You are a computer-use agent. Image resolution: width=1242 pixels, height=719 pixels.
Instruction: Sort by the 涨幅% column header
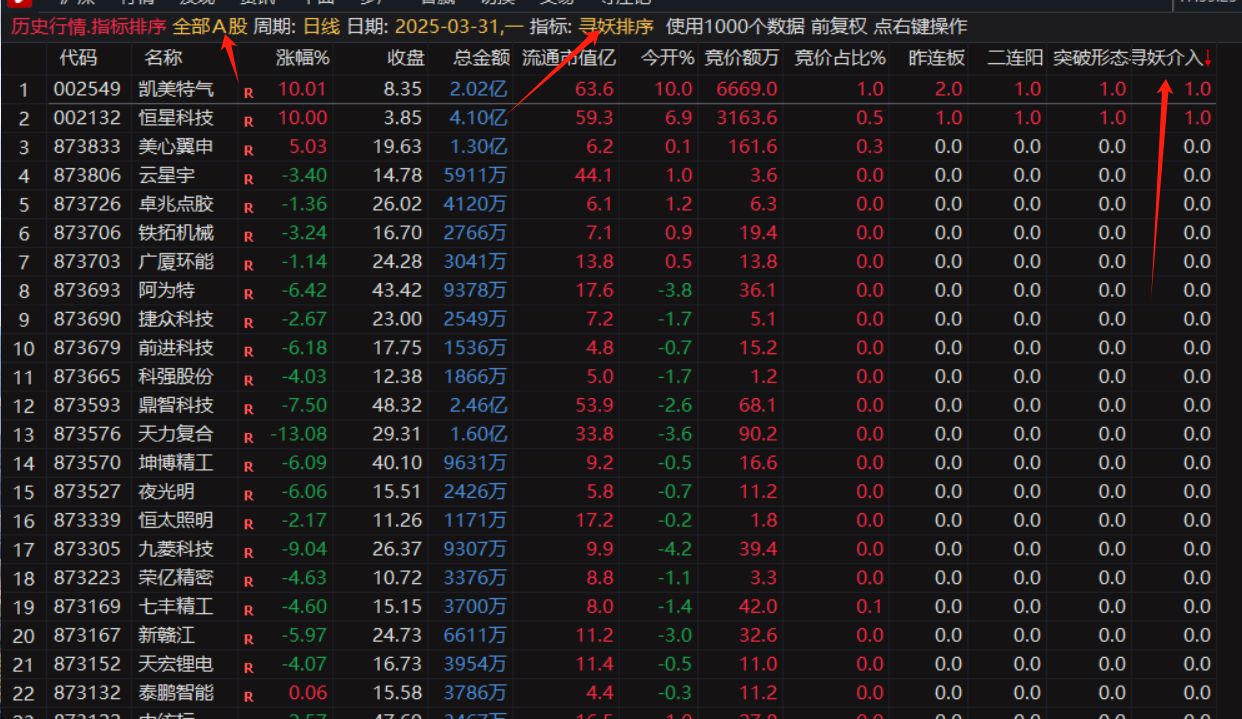(x=302, y=59)
